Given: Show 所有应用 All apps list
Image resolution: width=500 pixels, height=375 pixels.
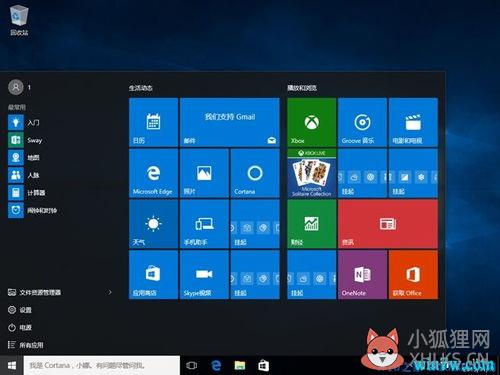Looking at the screenshot, I should [26, 345].
